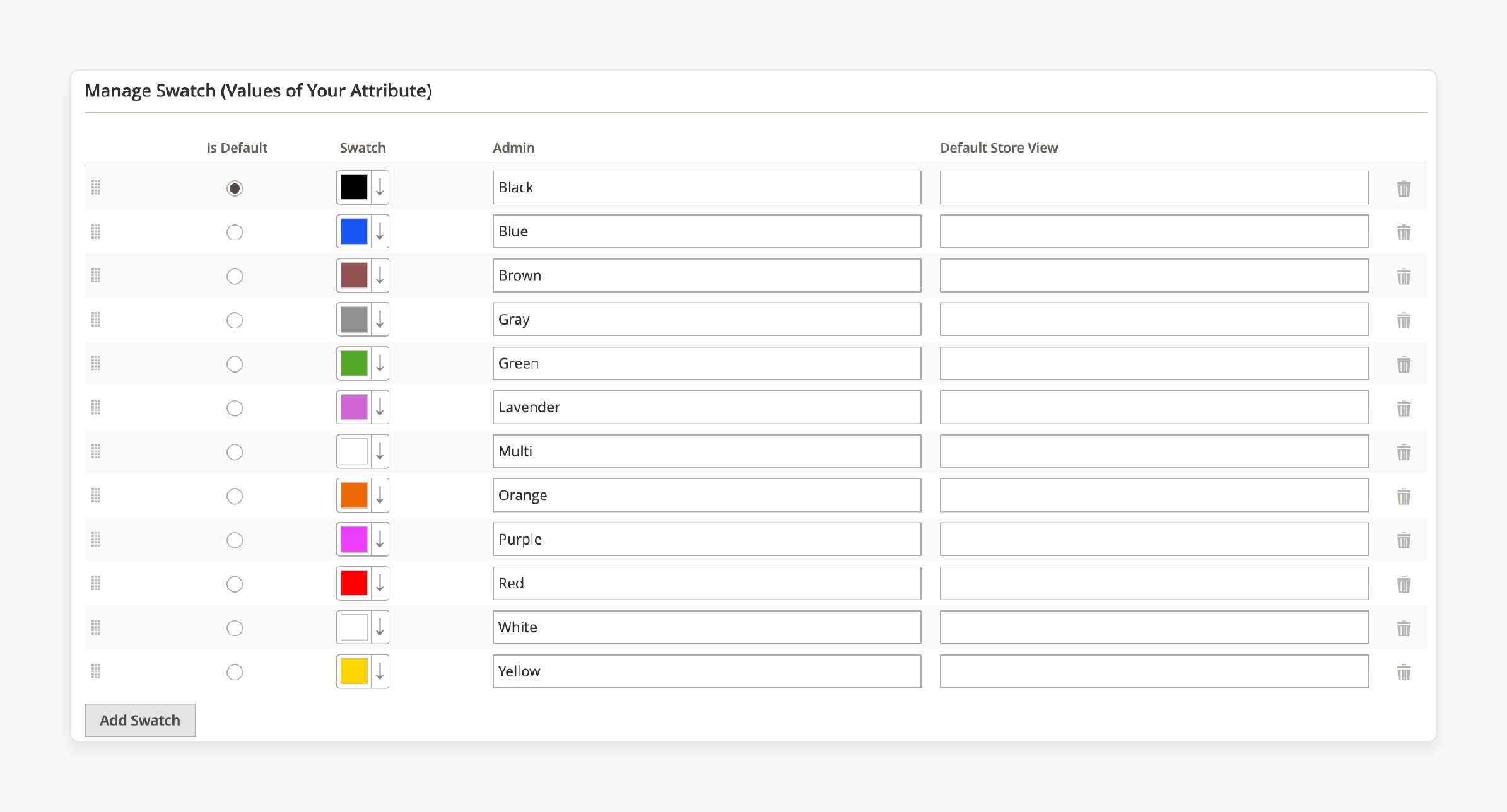1507x812 pixels.
Task: Click the red color swatch
Action: 354,583
